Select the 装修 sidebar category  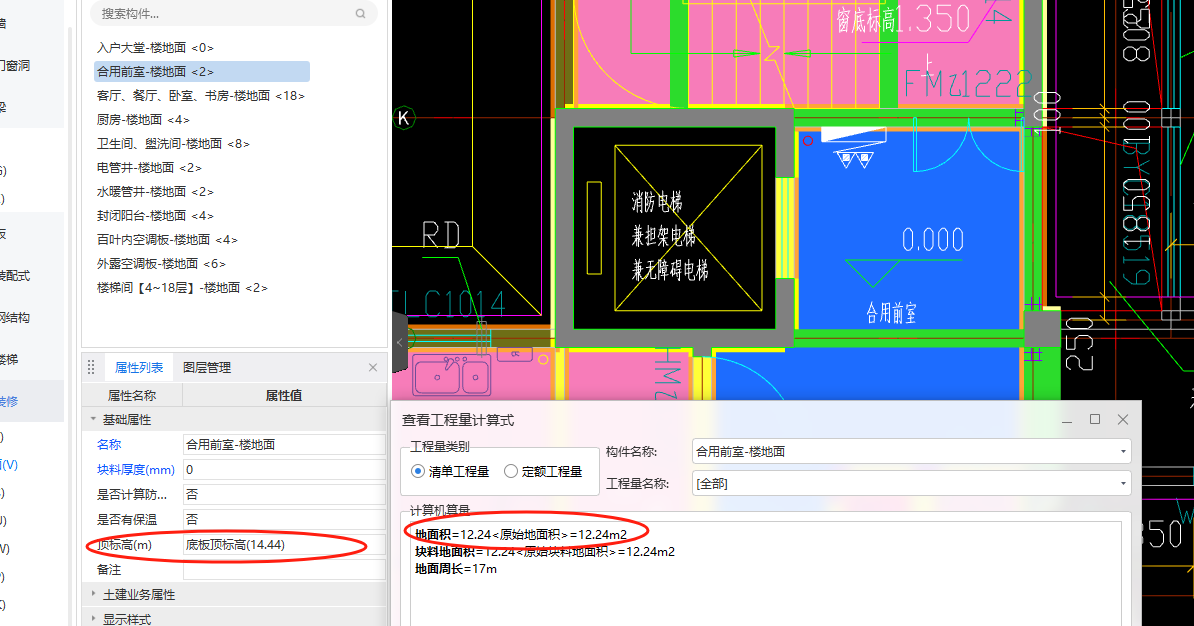(9, 401)
